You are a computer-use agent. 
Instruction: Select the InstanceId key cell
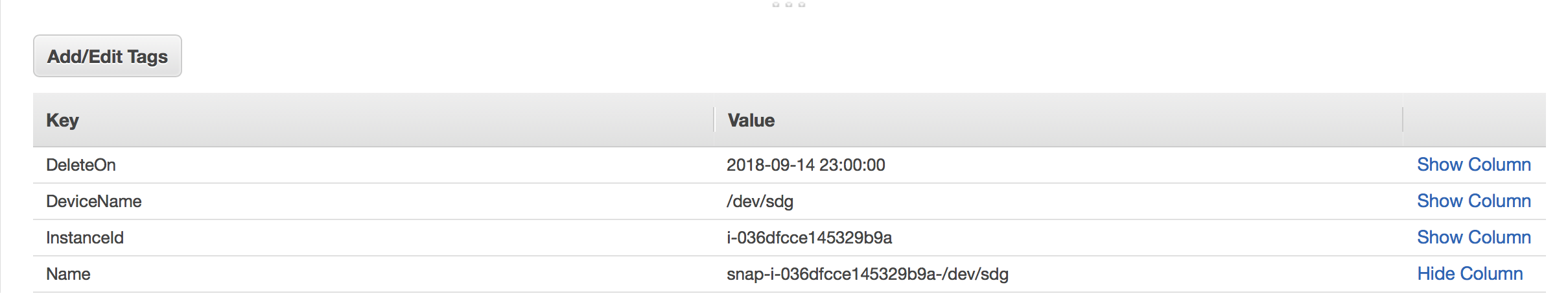point(85,238)
